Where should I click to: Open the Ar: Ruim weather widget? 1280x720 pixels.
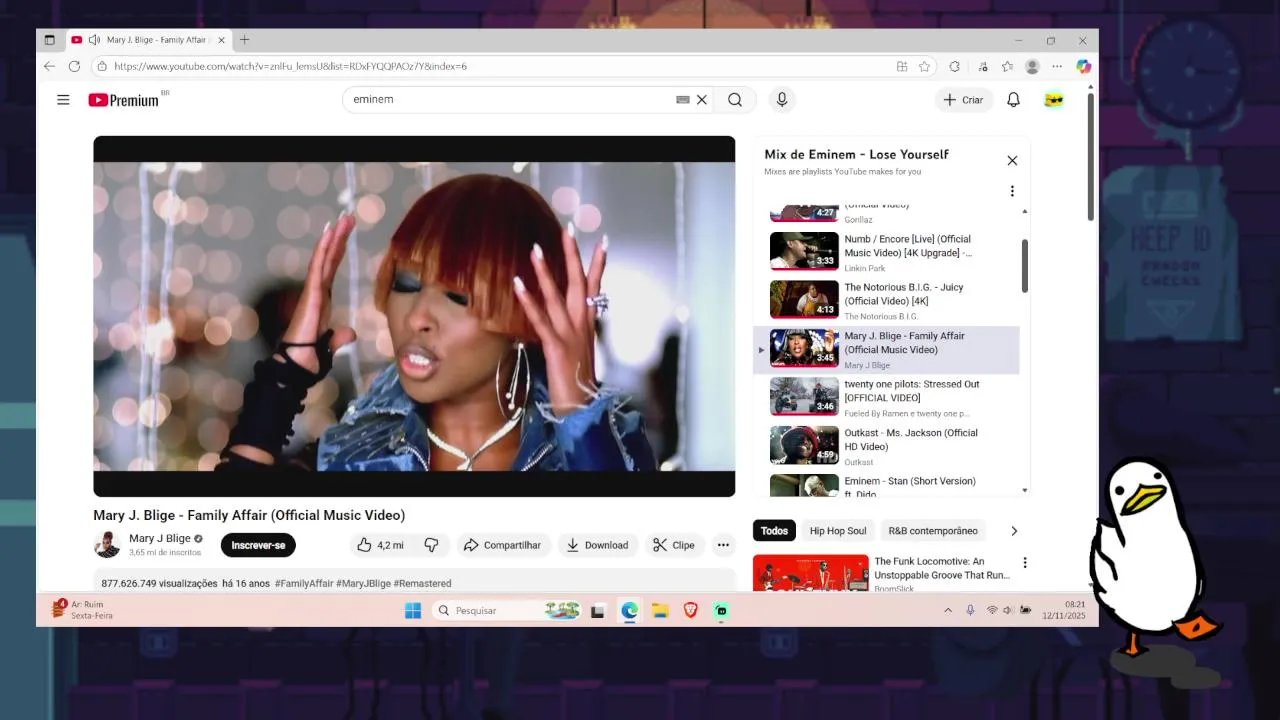[x=82, y=610]
